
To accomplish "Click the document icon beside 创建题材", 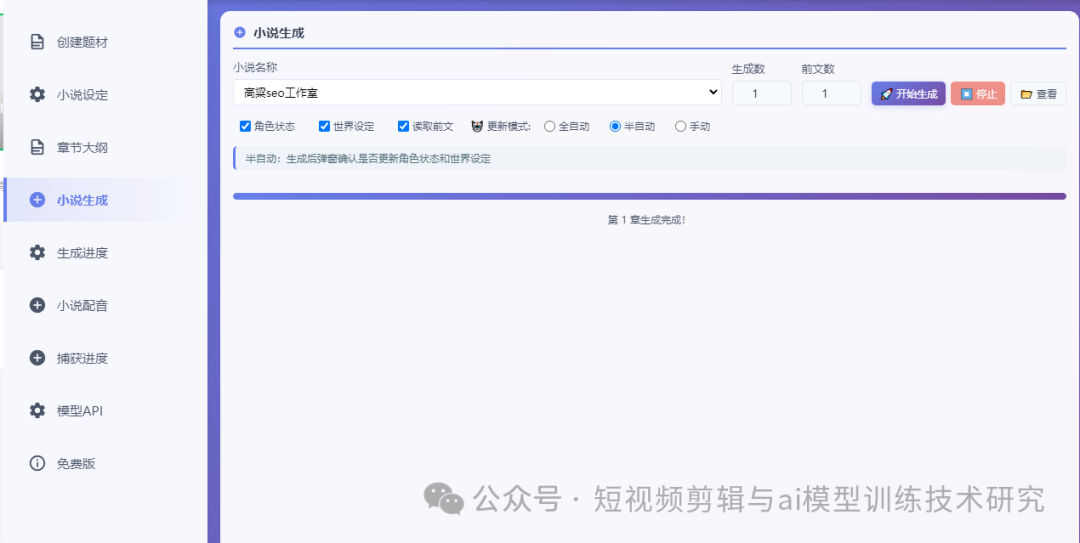I will tap(37, 42).
